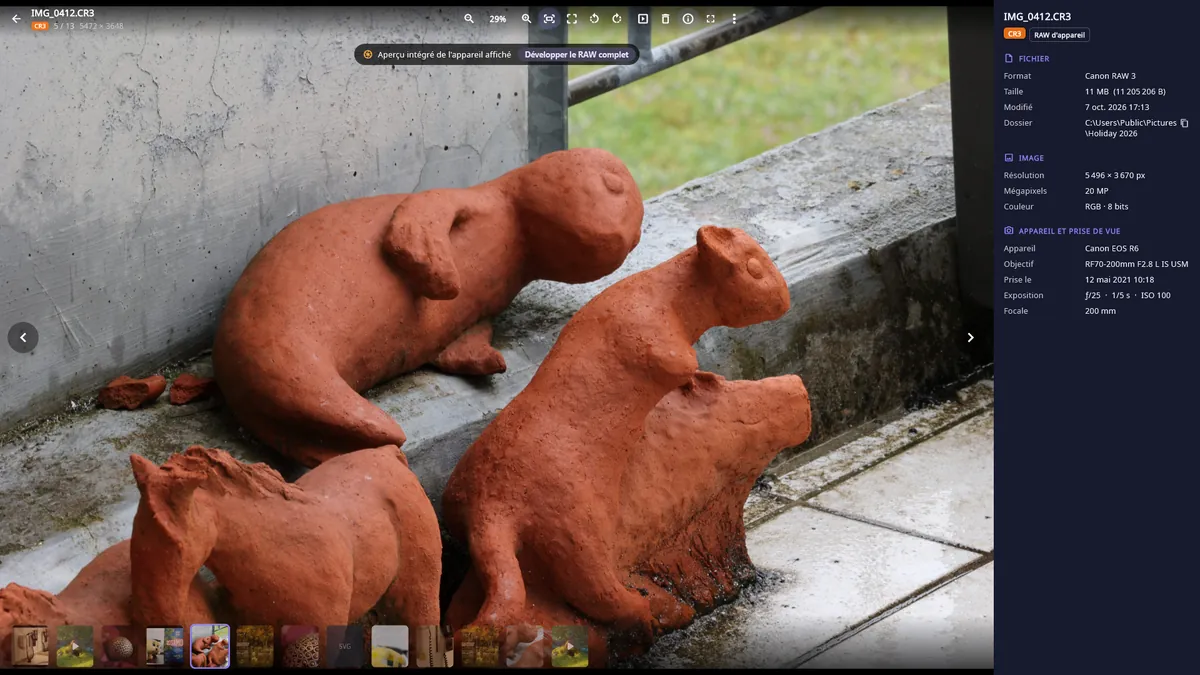Click 'APPAREIL ET PRISE DE VUE' header
Image resolution: width=1200 pixels, height=675 pixels.
1062,231
